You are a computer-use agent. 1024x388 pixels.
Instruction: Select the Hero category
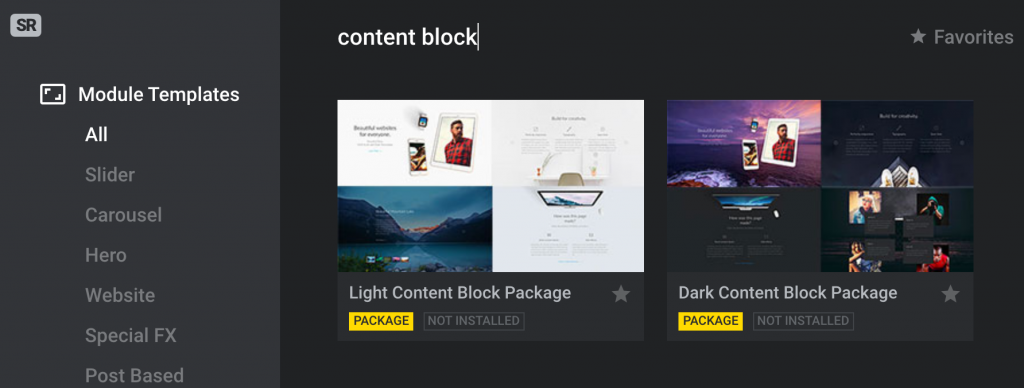pos(106,255)
